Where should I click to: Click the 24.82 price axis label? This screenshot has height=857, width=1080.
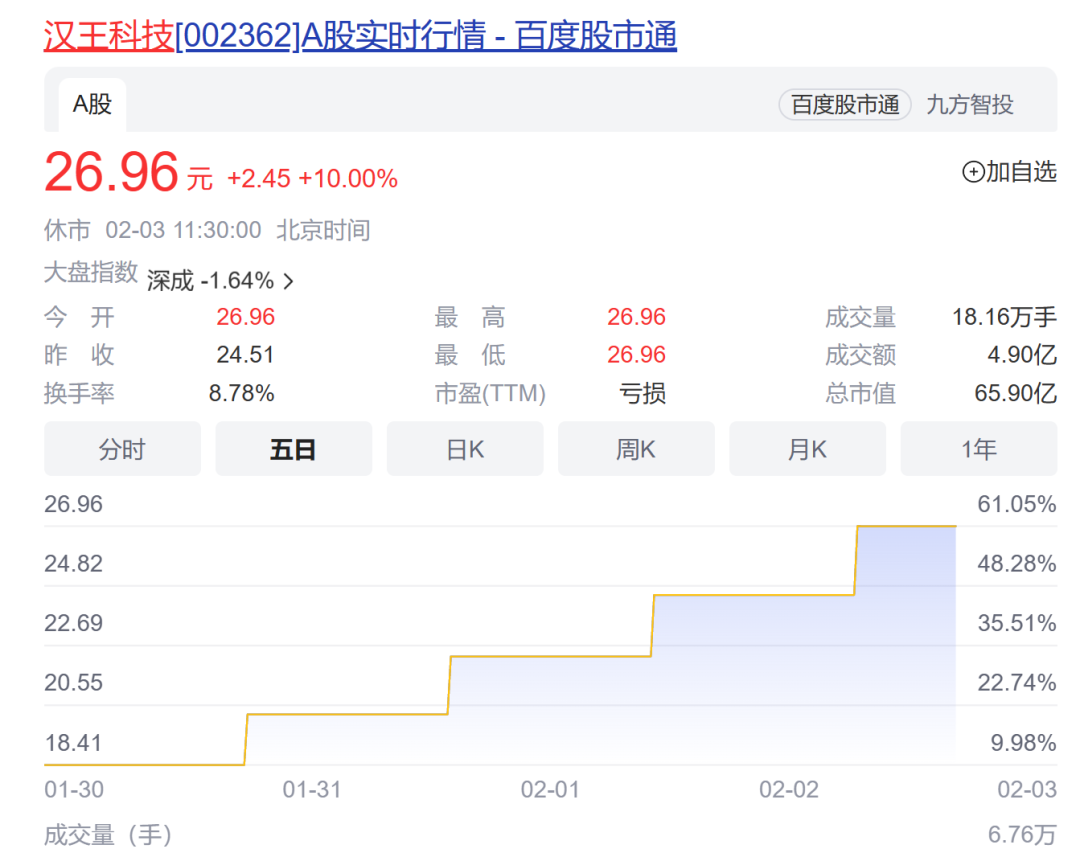click(x=73, y=564)
